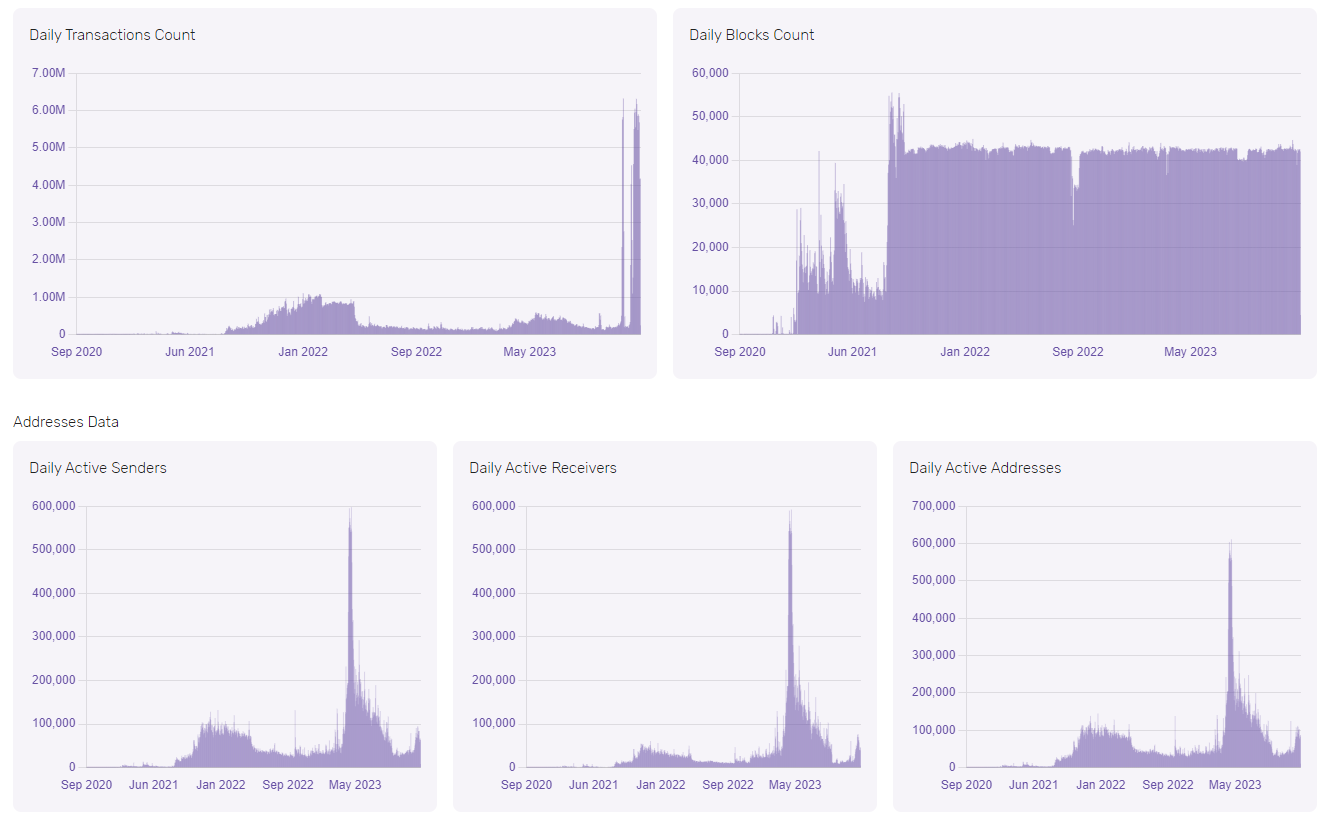This screenshot has height=823, width=1332.
Task: Click 600,000 axis label on Active Receivers chart
Action: coord(493,506)
